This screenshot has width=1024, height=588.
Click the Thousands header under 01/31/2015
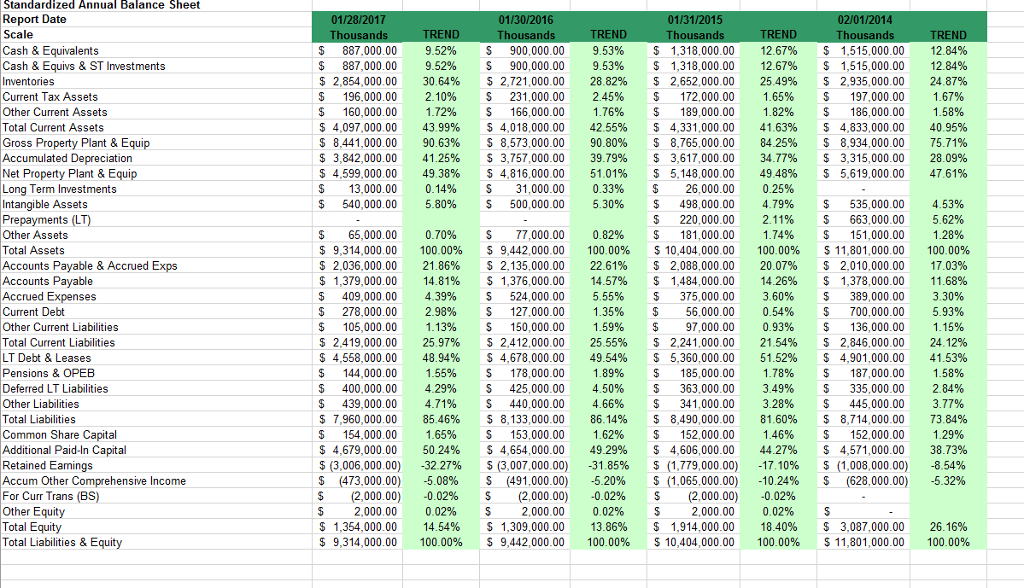pos(694,33)
